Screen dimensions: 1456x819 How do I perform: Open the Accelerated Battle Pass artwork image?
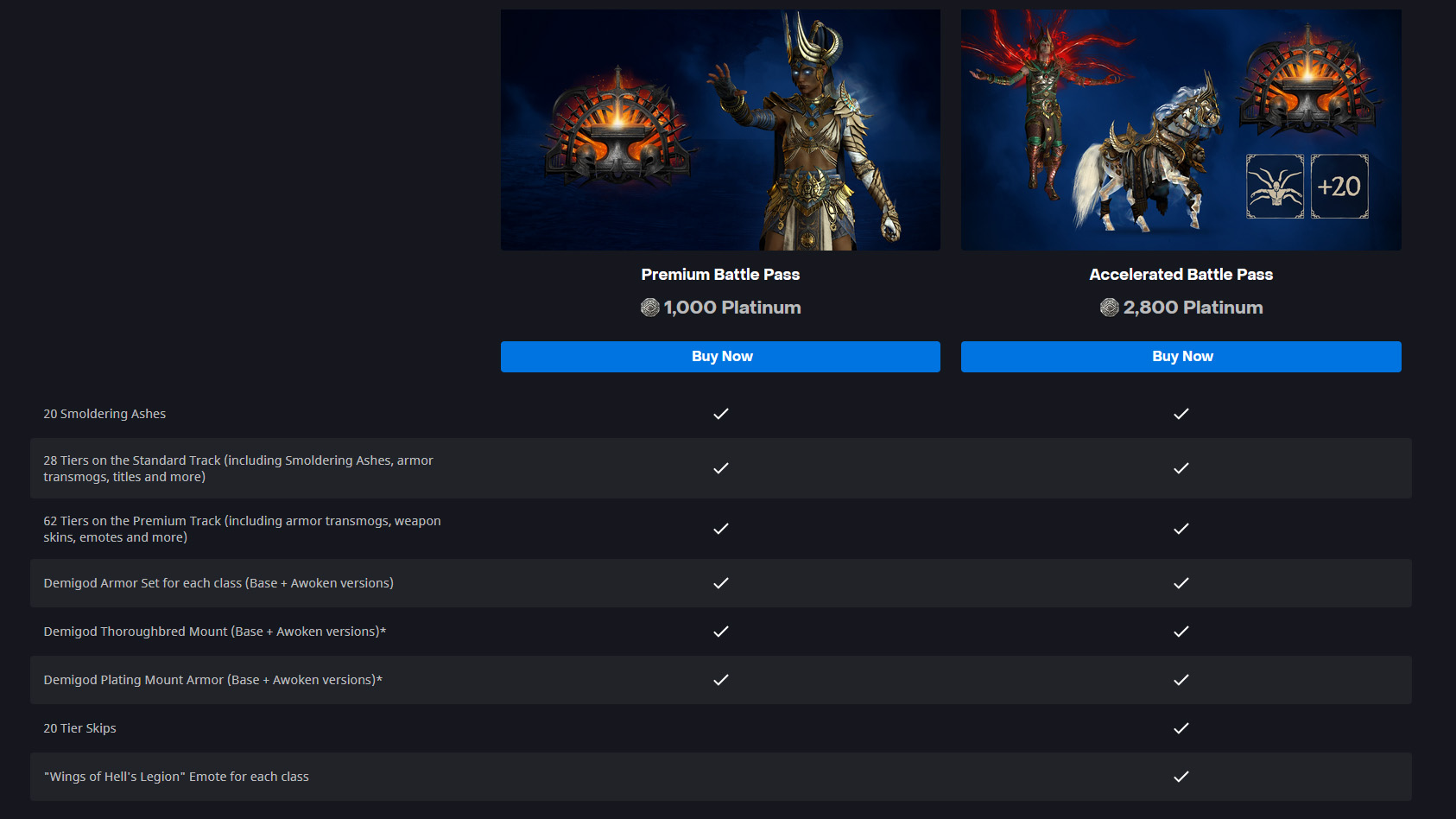pos(1181,130)
